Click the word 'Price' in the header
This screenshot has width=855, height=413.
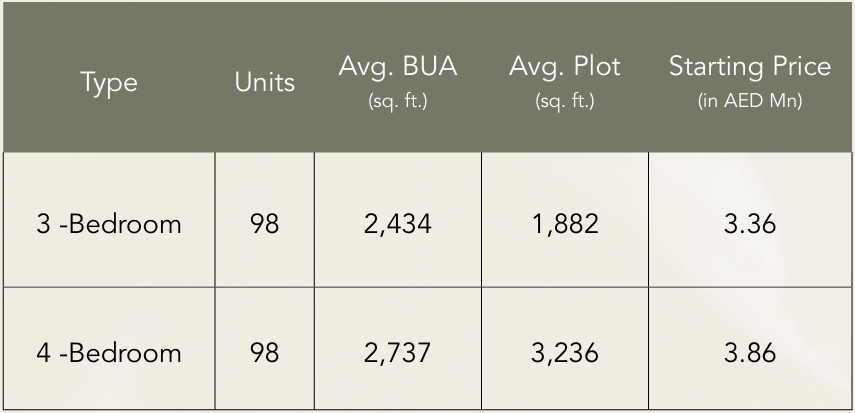point(795,68)
